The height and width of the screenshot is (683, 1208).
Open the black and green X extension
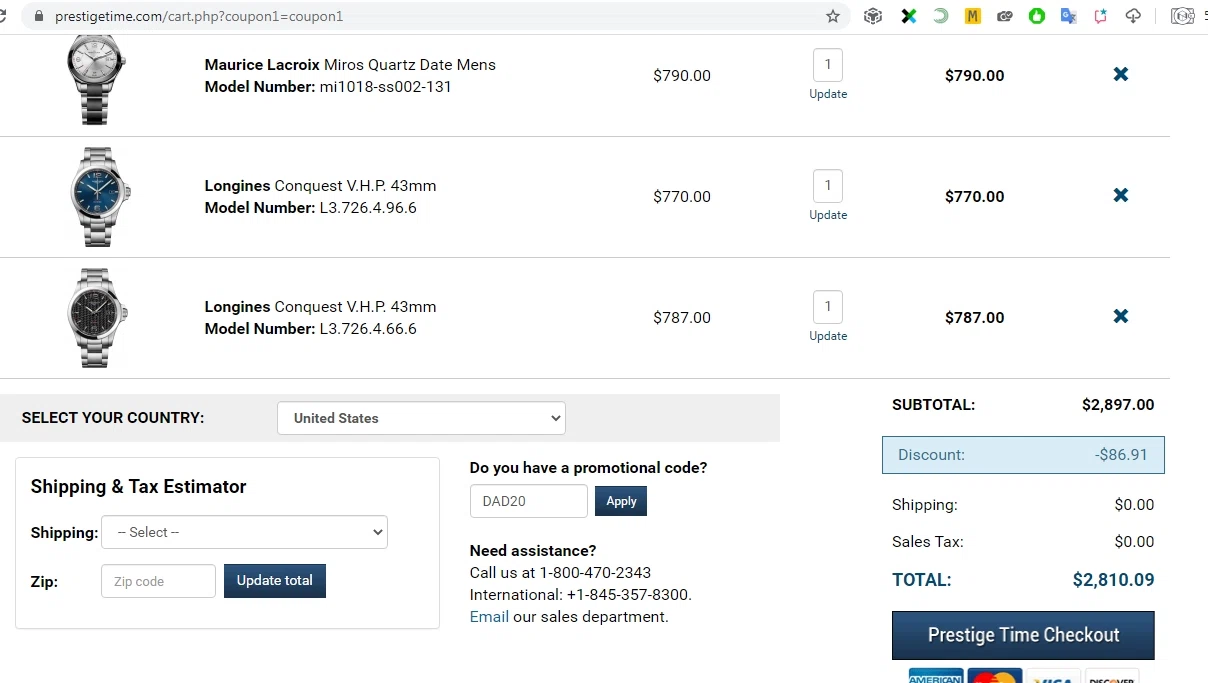point(908,16)
